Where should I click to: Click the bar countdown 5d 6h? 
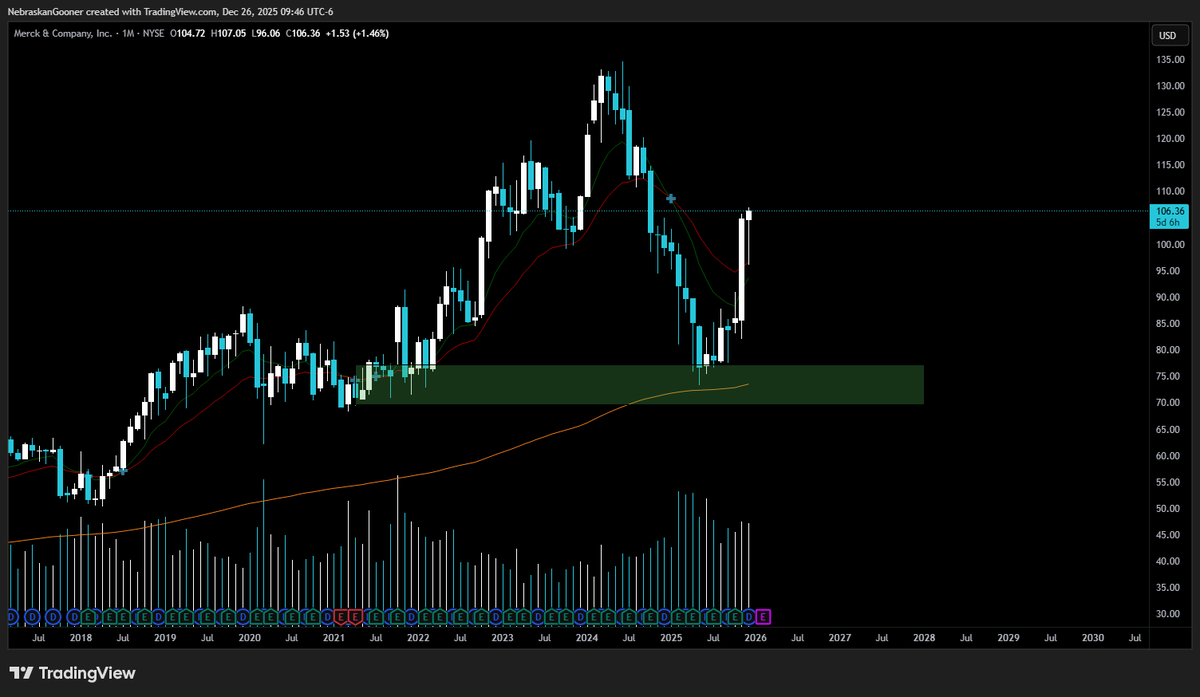tap(1169, 222)
